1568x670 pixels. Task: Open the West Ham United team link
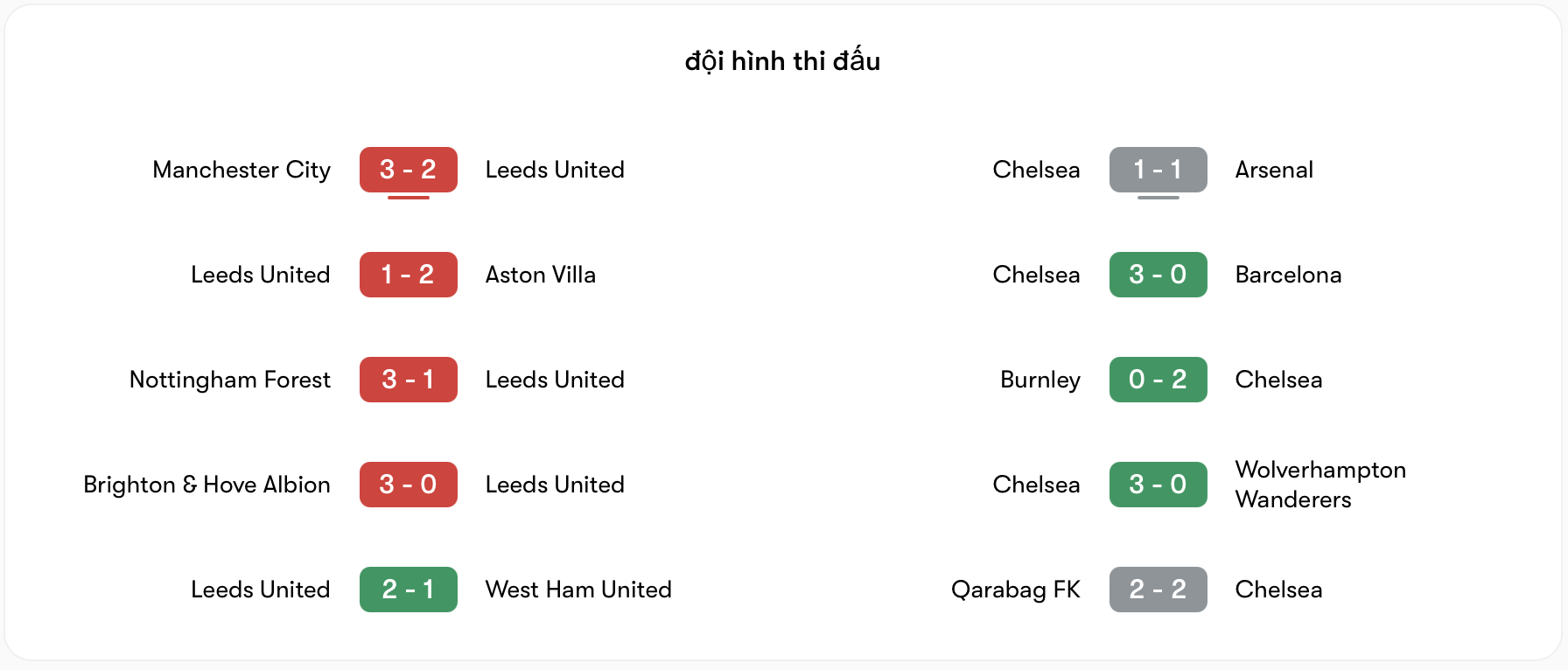pyautogui.click(x=577, y=590)
